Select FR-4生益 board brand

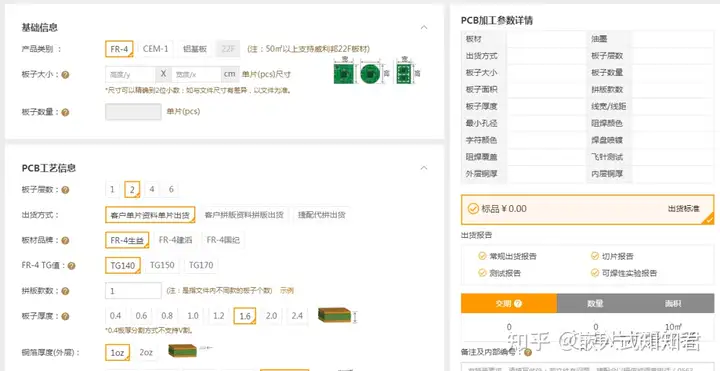(x=127, y=240)
